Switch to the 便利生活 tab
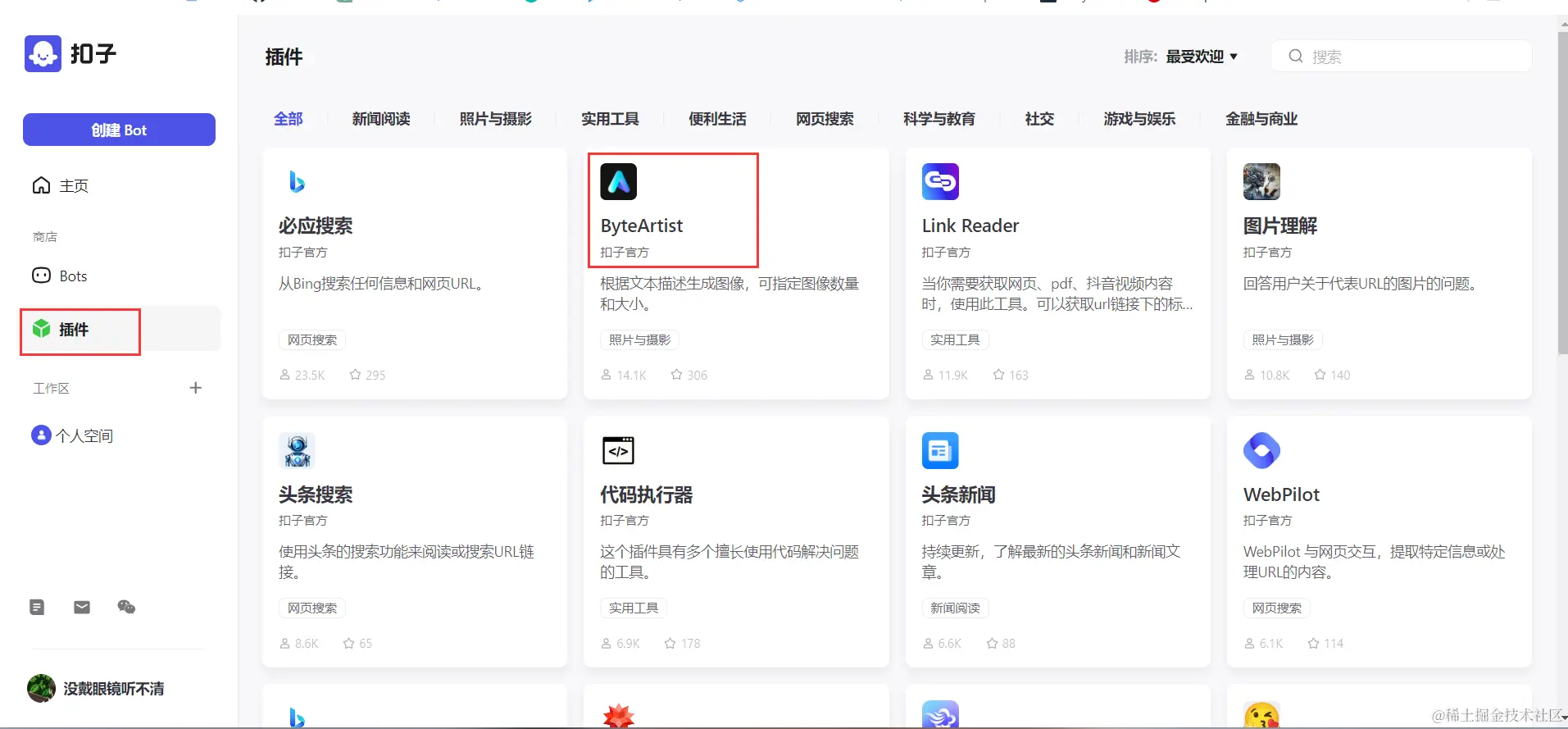Image resolution: width=1568 pixels, height=729 pixels. (x=717, y=119)
